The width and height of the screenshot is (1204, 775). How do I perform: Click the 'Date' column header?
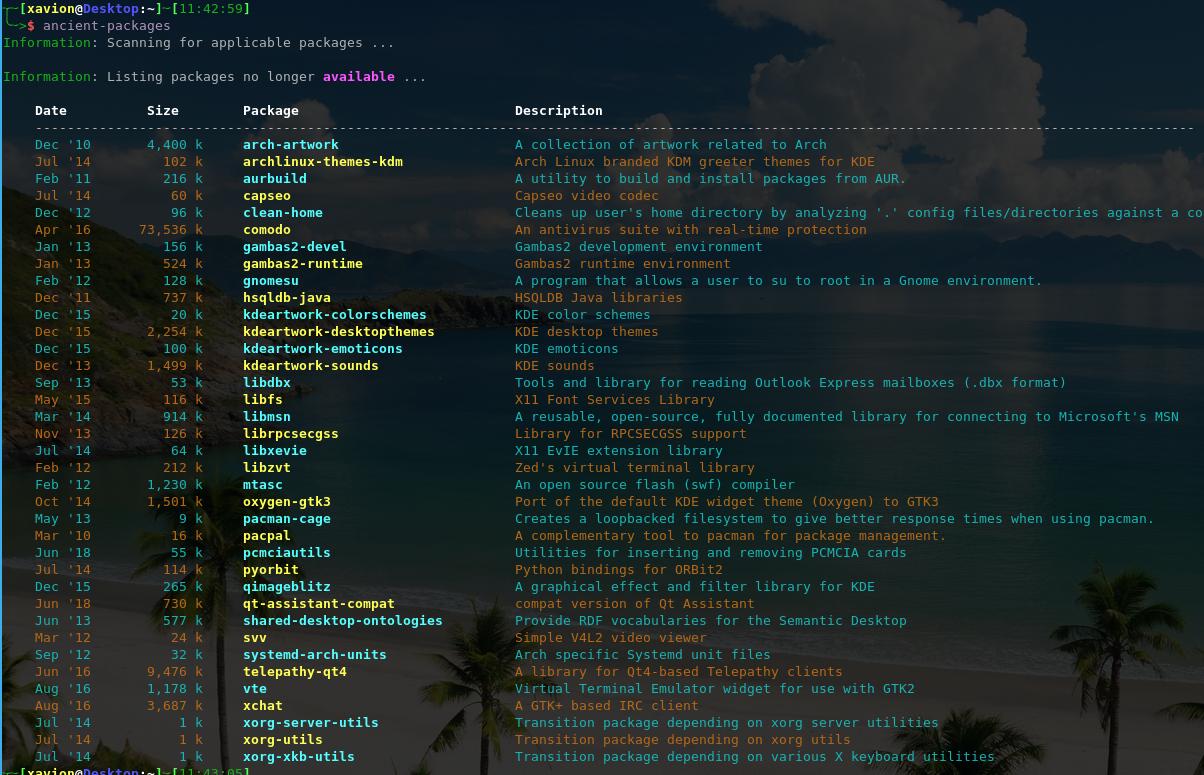click(x=51, y=110)
